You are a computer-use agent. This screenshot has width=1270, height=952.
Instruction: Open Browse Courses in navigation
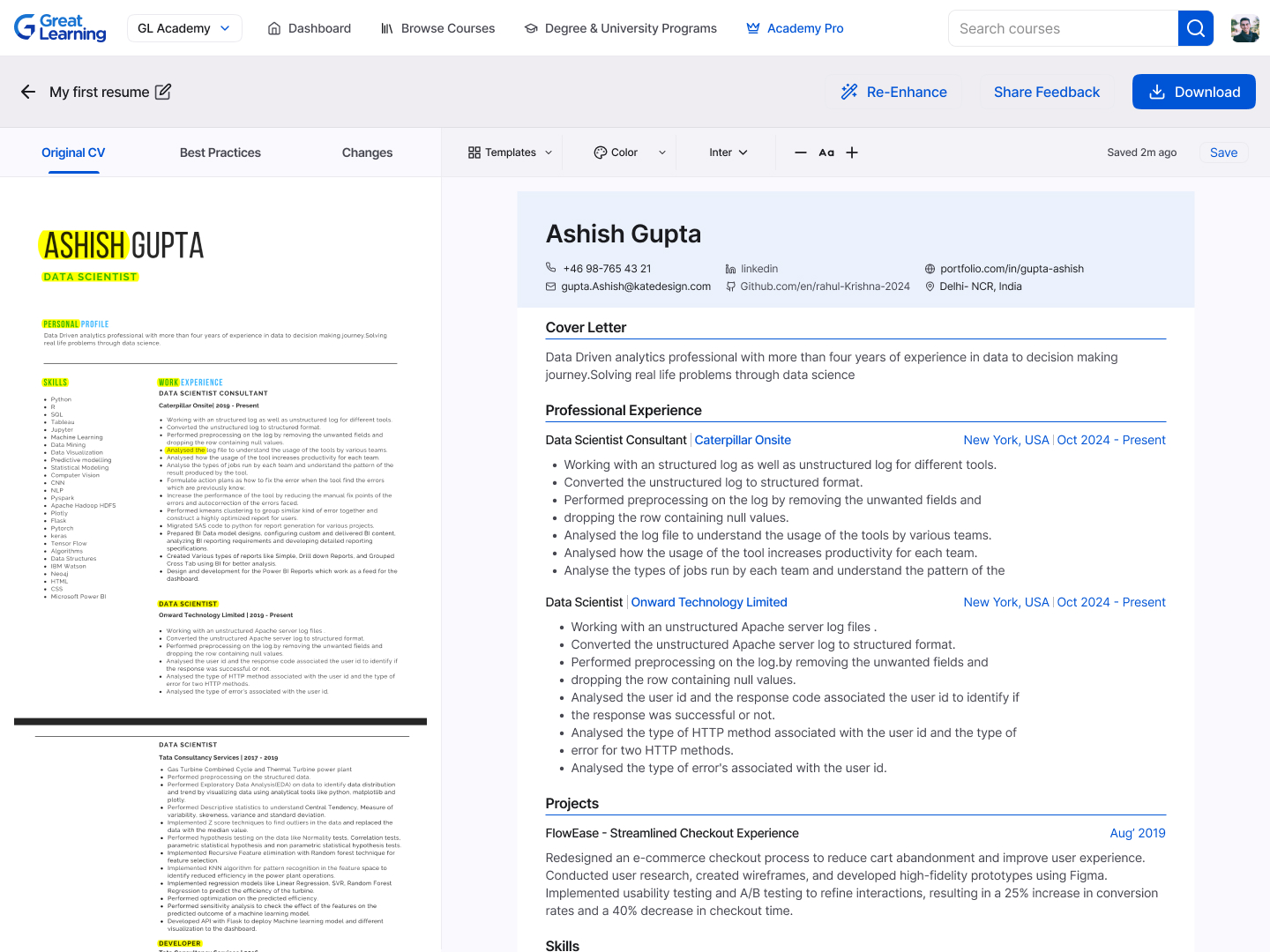[437, 28]
